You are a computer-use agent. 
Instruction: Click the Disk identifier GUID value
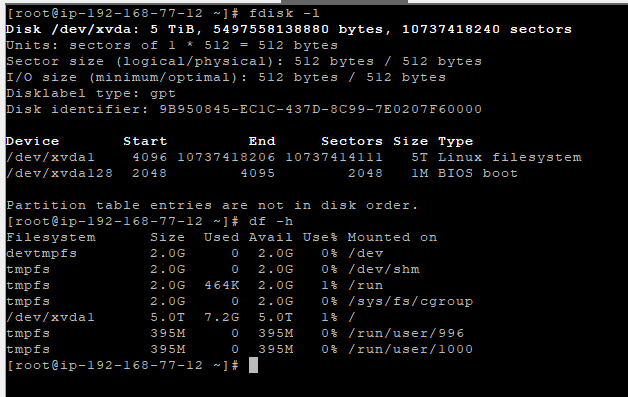click(x=320, y=109)
